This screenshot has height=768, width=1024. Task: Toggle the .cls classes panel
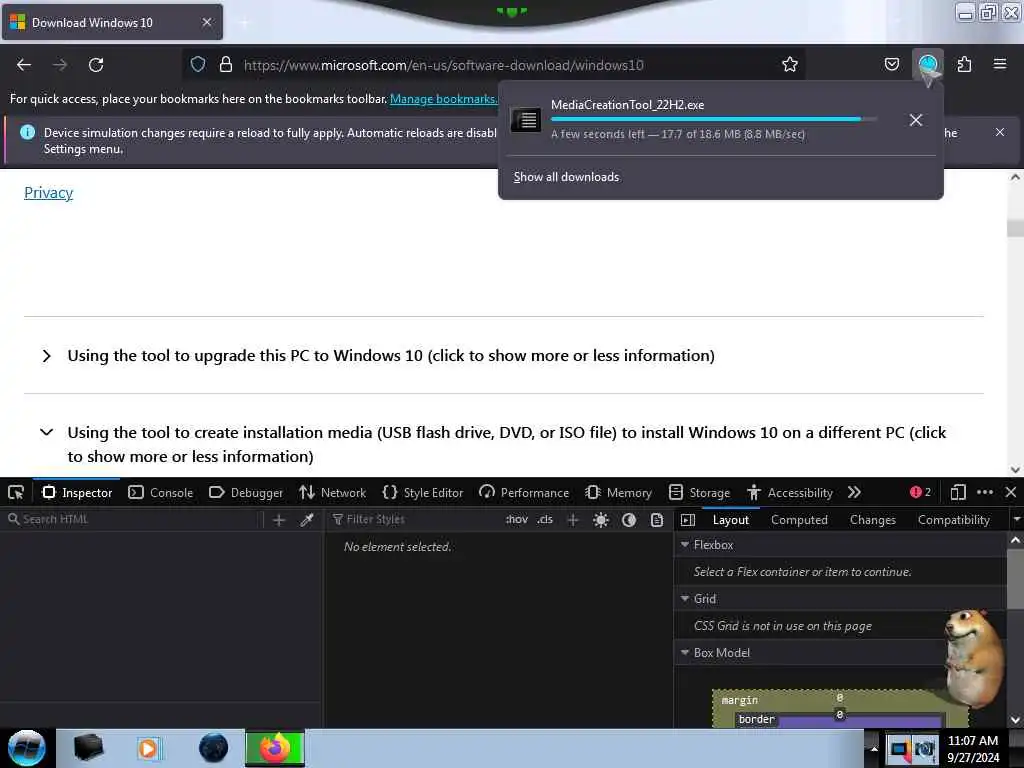click(x=545, y=519)
